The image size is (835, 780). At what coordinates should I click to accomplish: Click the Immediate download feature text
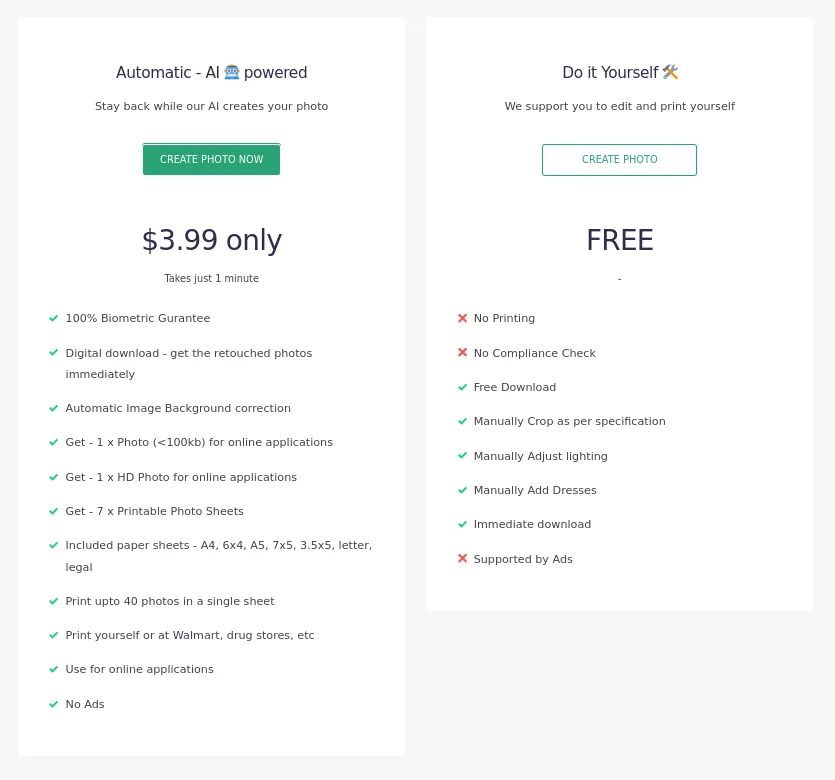[x=532, y=524]
